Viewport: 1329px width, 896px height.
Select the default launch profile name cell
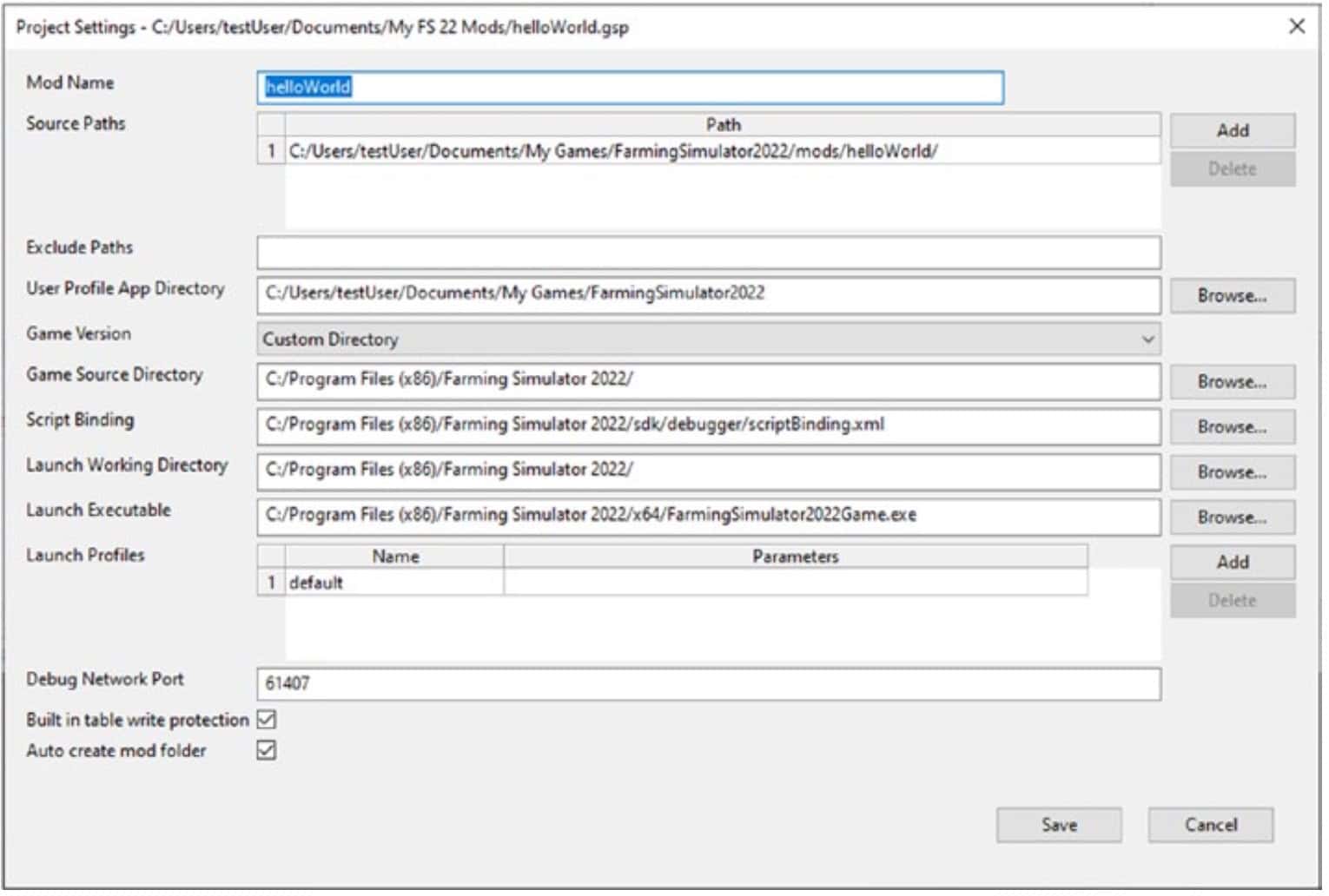[x=394, y=583]
